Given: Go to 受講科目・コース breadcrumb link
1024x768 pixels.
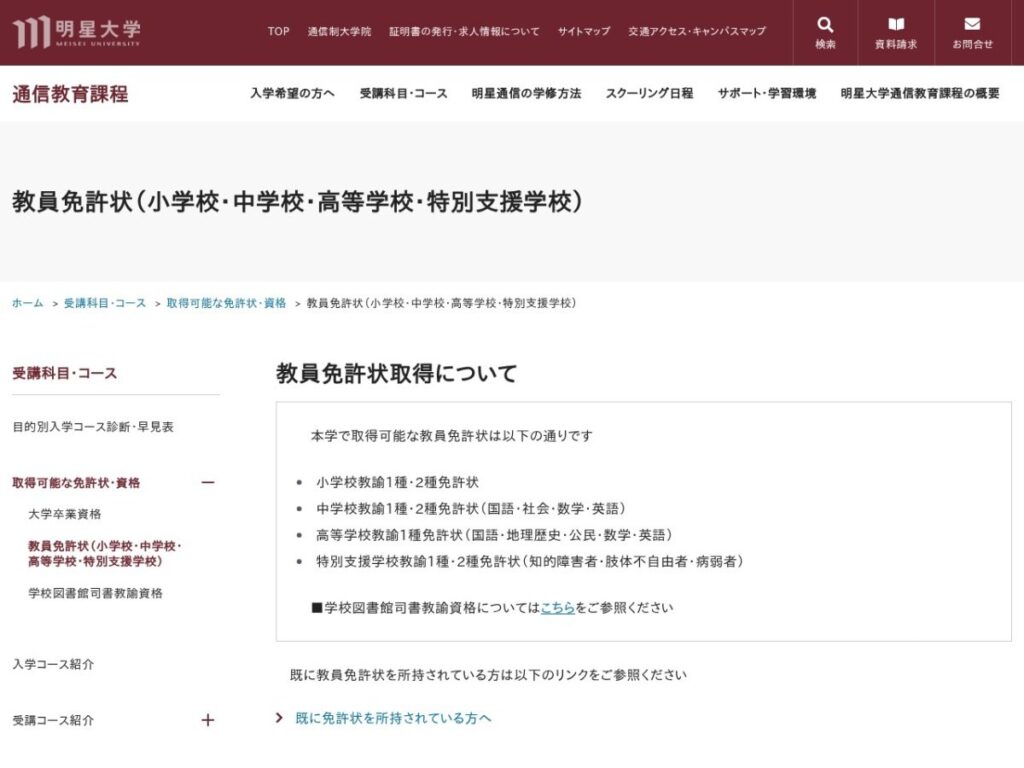Looking at the screenshot, I should pos(105,303).
